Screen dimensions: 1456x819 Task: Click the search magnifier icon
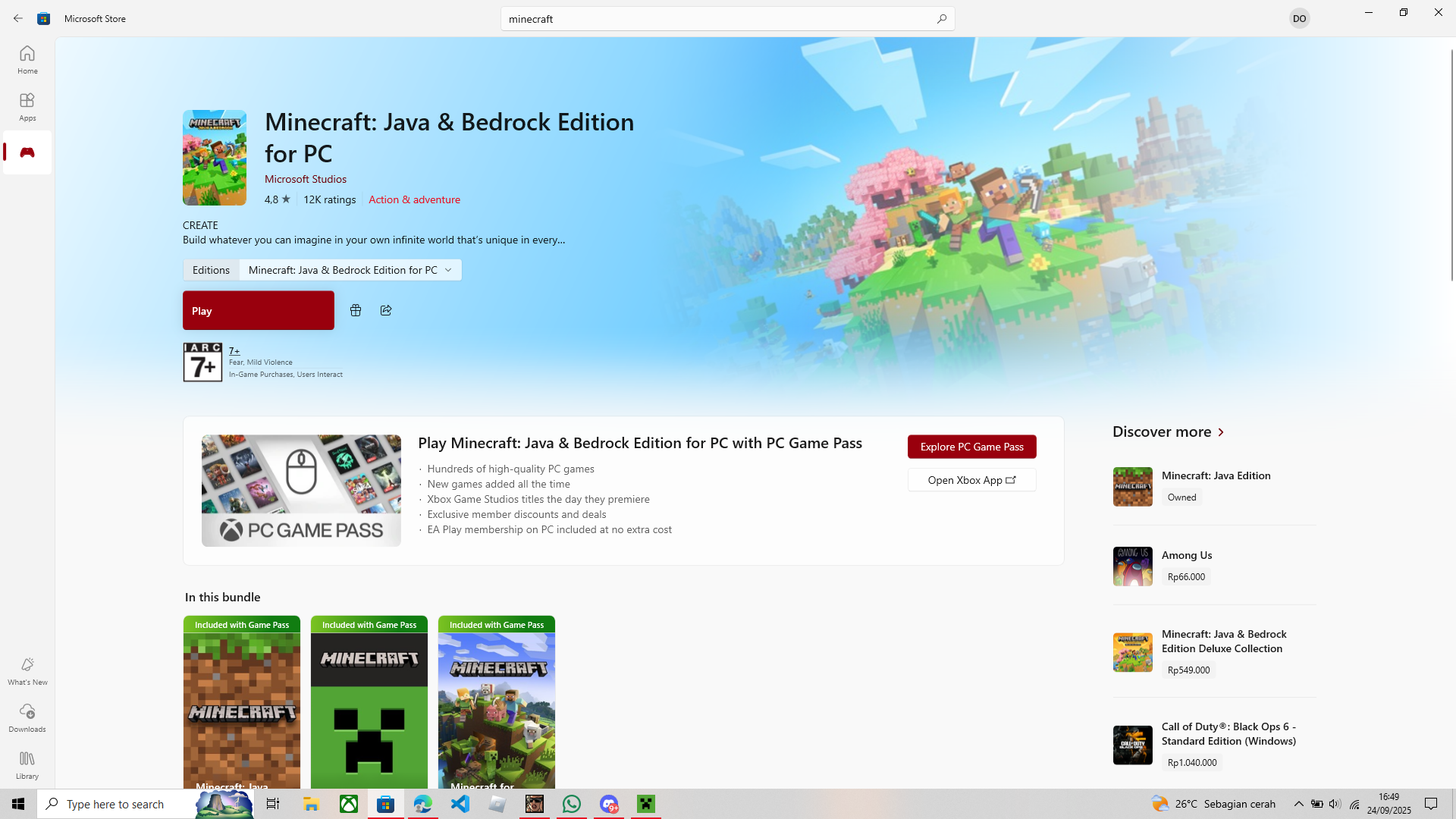coord(941,18)
